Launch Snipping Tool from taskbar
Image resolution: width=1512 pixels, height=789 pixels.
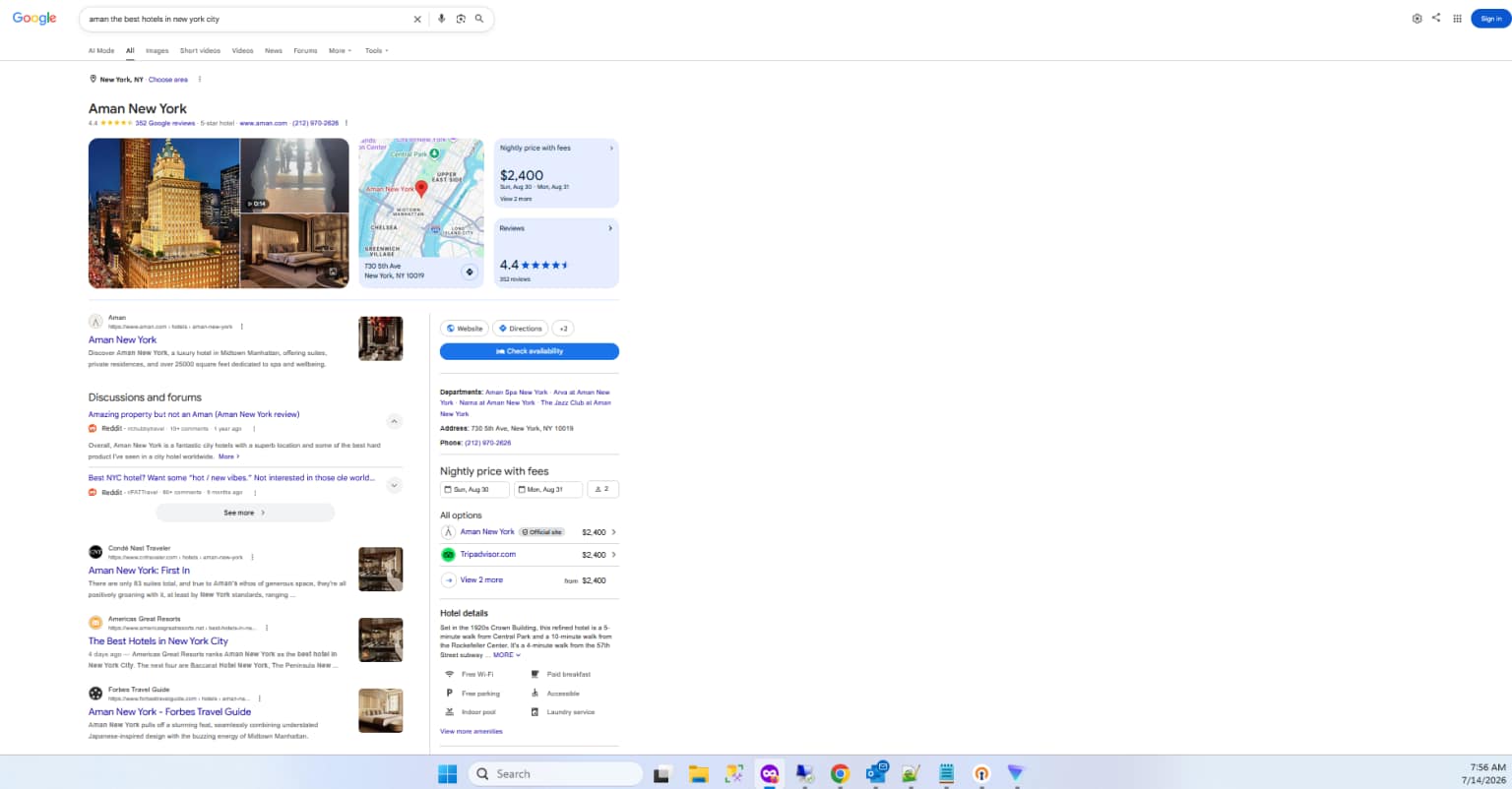[733, 774]
